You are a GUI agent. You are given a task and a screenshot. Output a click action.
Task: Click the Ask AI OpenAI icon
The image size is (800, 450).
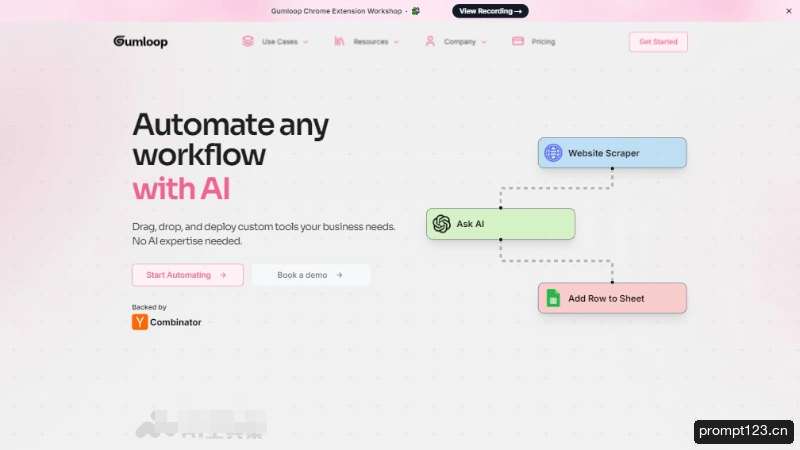pos(442,223)
